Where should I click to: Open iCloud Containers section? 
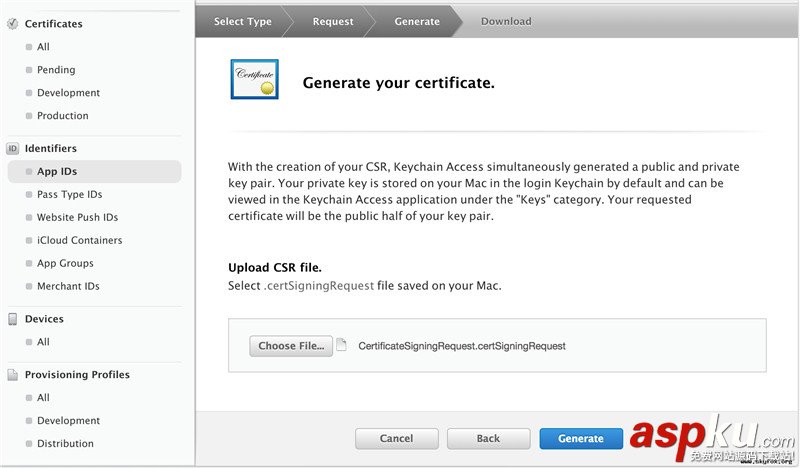pos(79,240)
